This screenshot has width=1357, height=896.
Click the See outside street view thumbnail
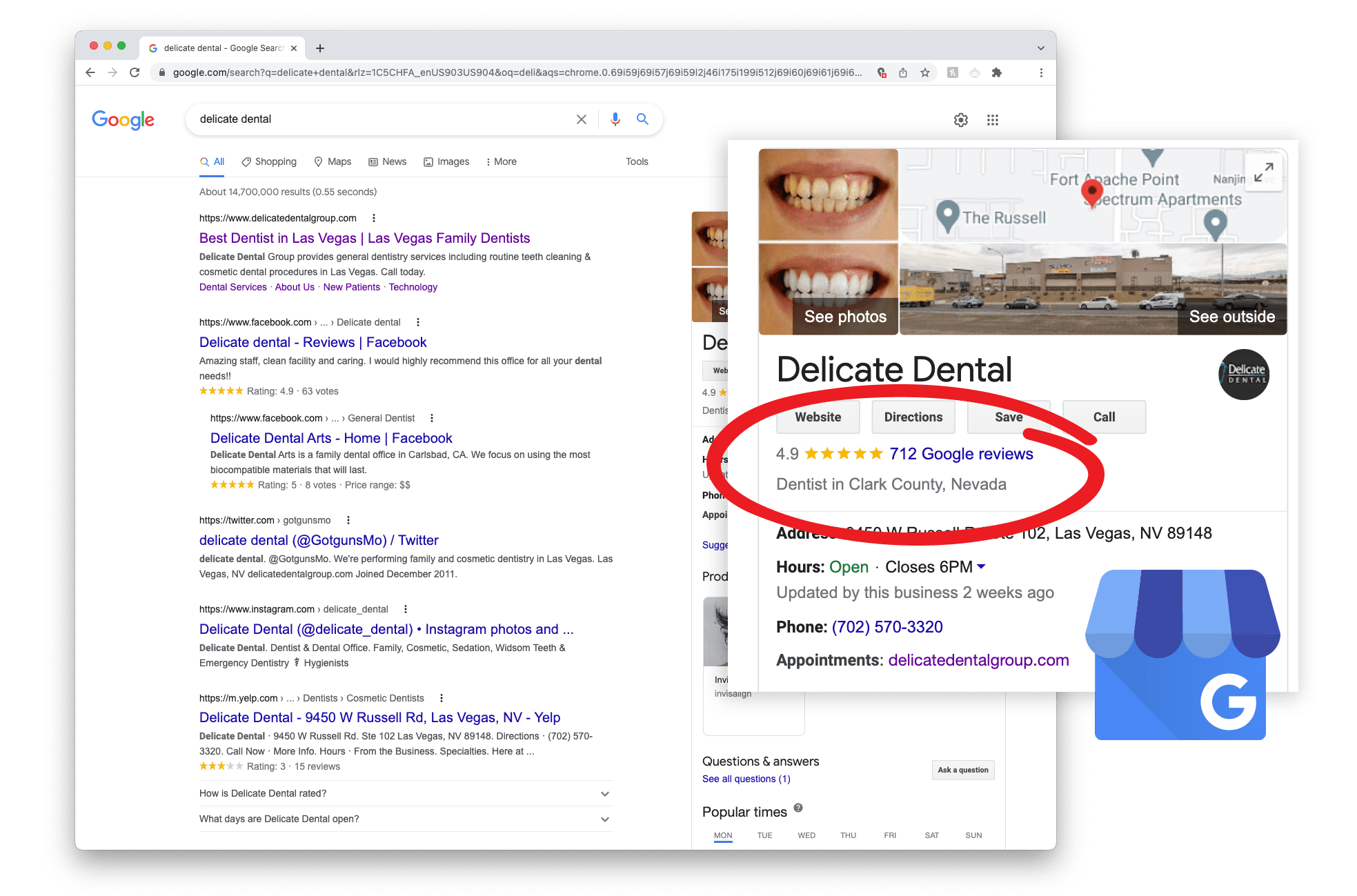[x=1093, y=290]
